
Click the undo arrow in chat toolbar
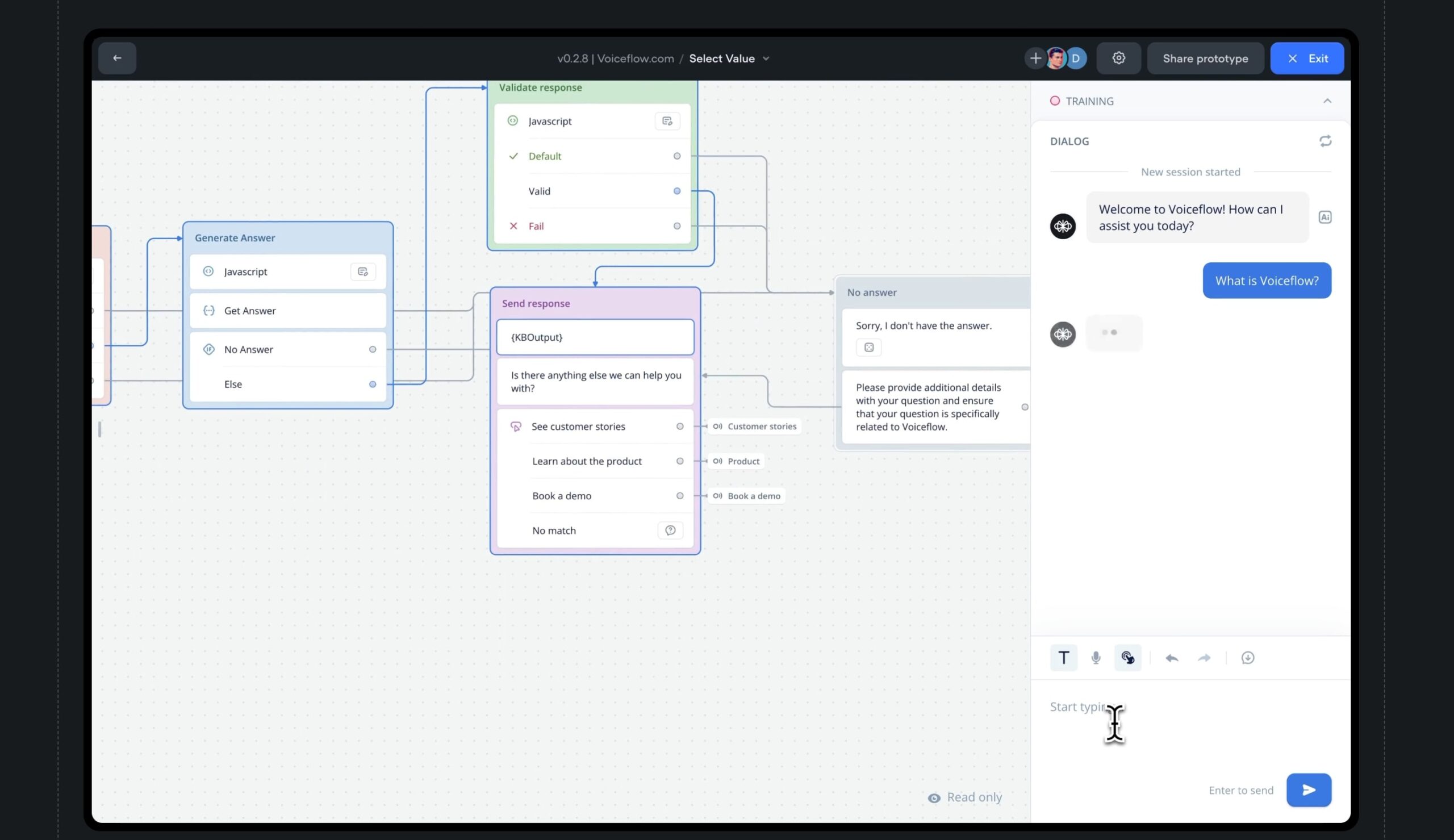coord(1171,658)
